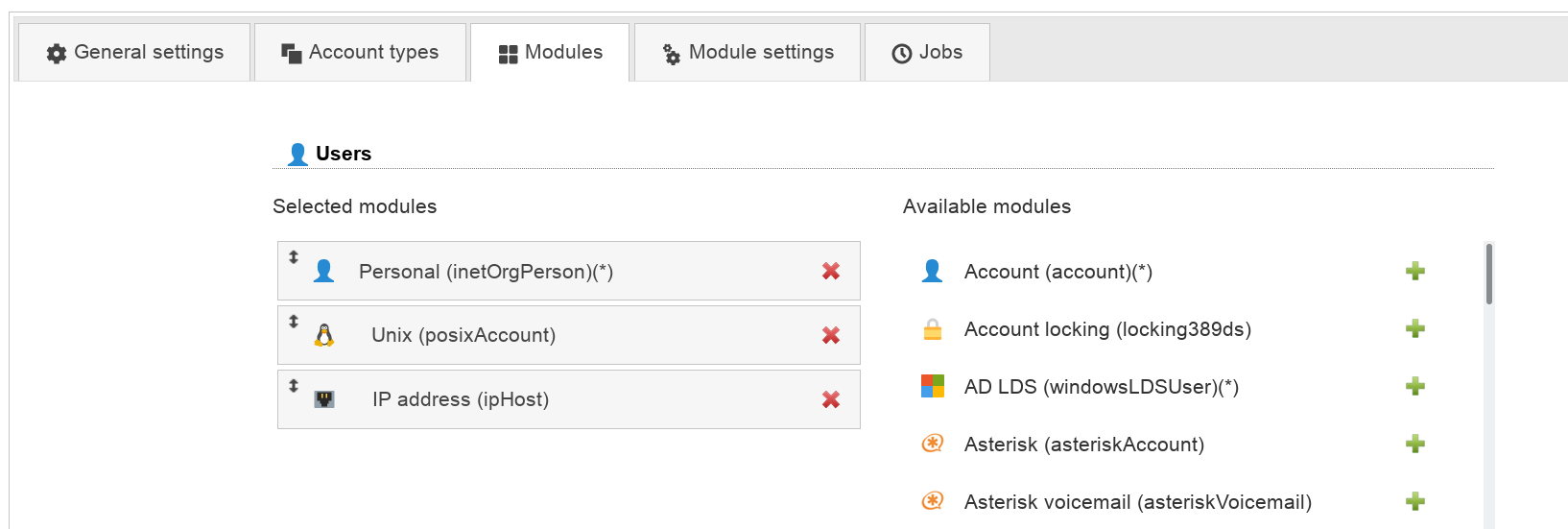Add the AD LDS (windowsLDSUser) module
This screenshot has width=1568, height=529.
(x=1414, y=387)
